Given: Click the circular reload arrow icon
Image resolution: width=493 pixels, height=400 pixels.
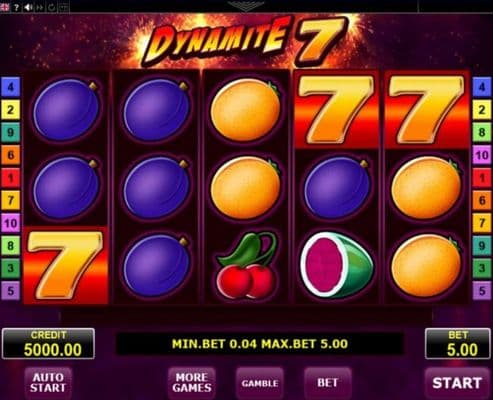Looking at the screenshot, I should click(51, 7).
